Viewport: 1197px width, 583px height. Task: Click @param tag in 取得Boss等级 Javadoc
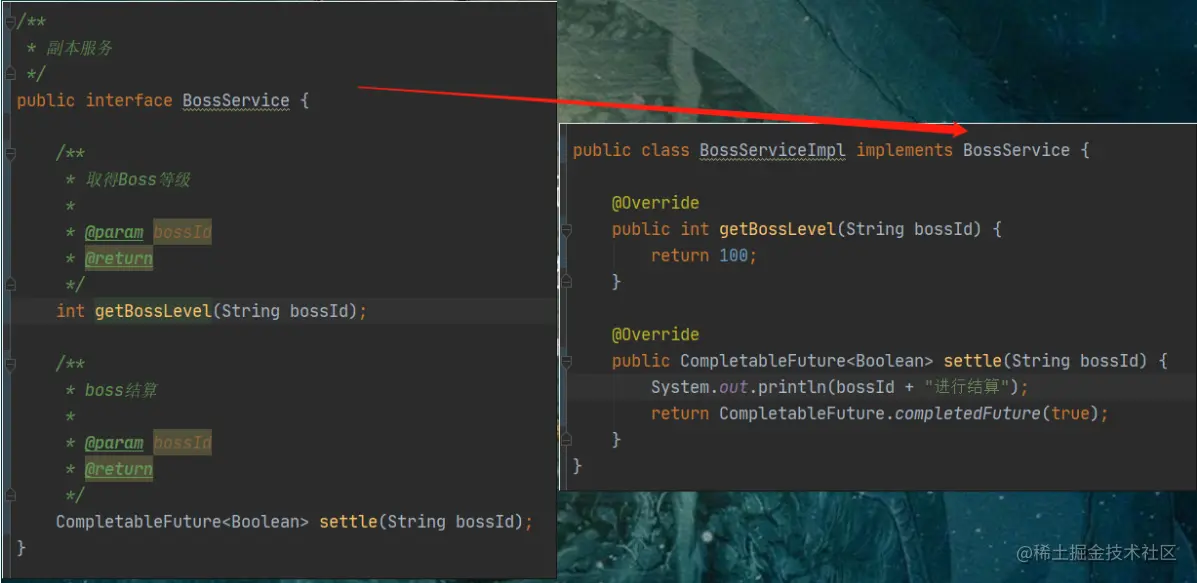(x=114, y=232)
